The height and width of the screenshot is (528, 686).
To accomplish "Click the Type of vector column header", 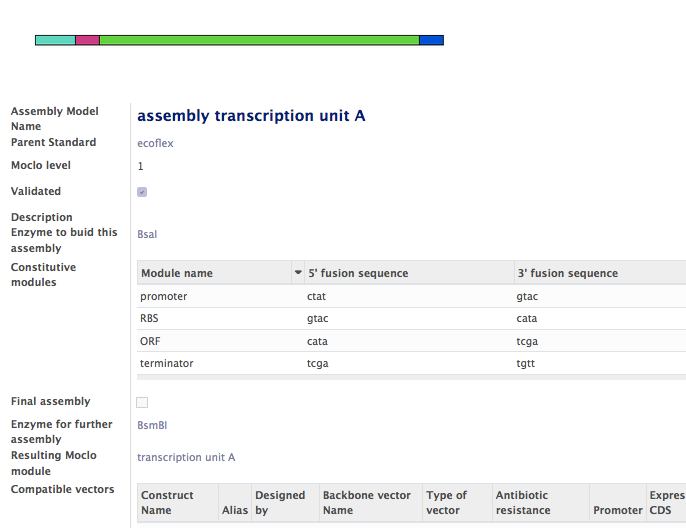I will point(446,502).
